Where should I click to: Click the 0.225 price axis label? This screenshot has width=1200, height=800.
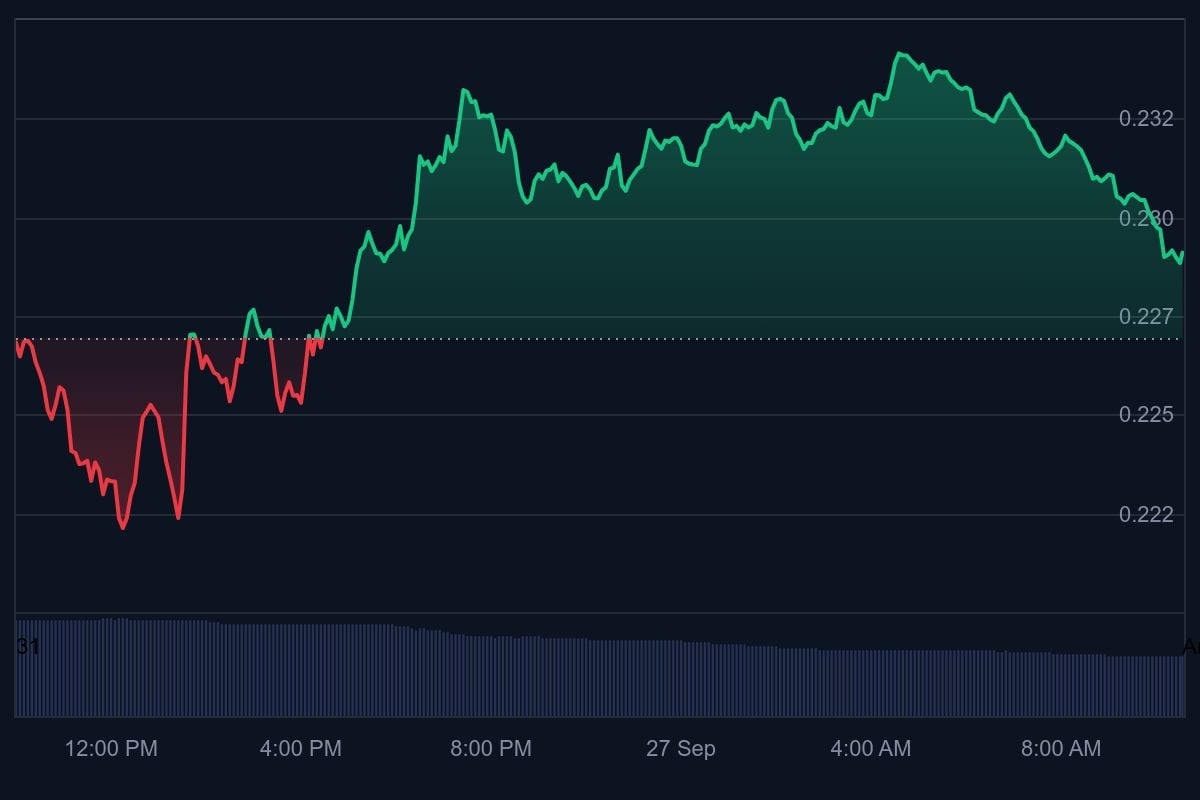1146,415
